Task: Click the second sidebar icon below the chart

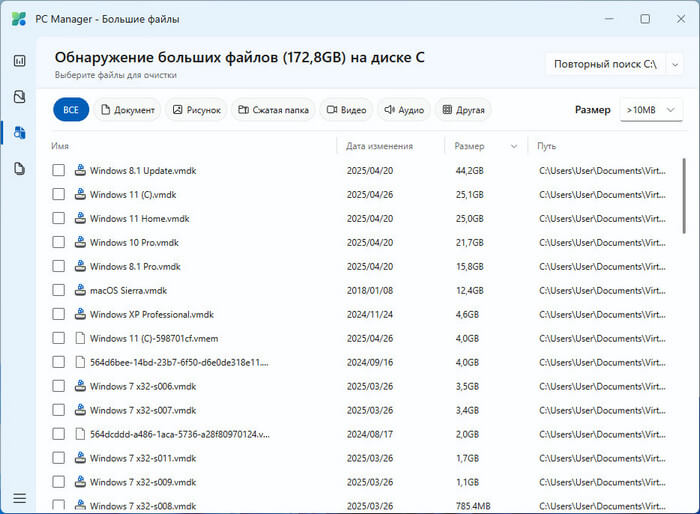Action: (x=19, y=97)
